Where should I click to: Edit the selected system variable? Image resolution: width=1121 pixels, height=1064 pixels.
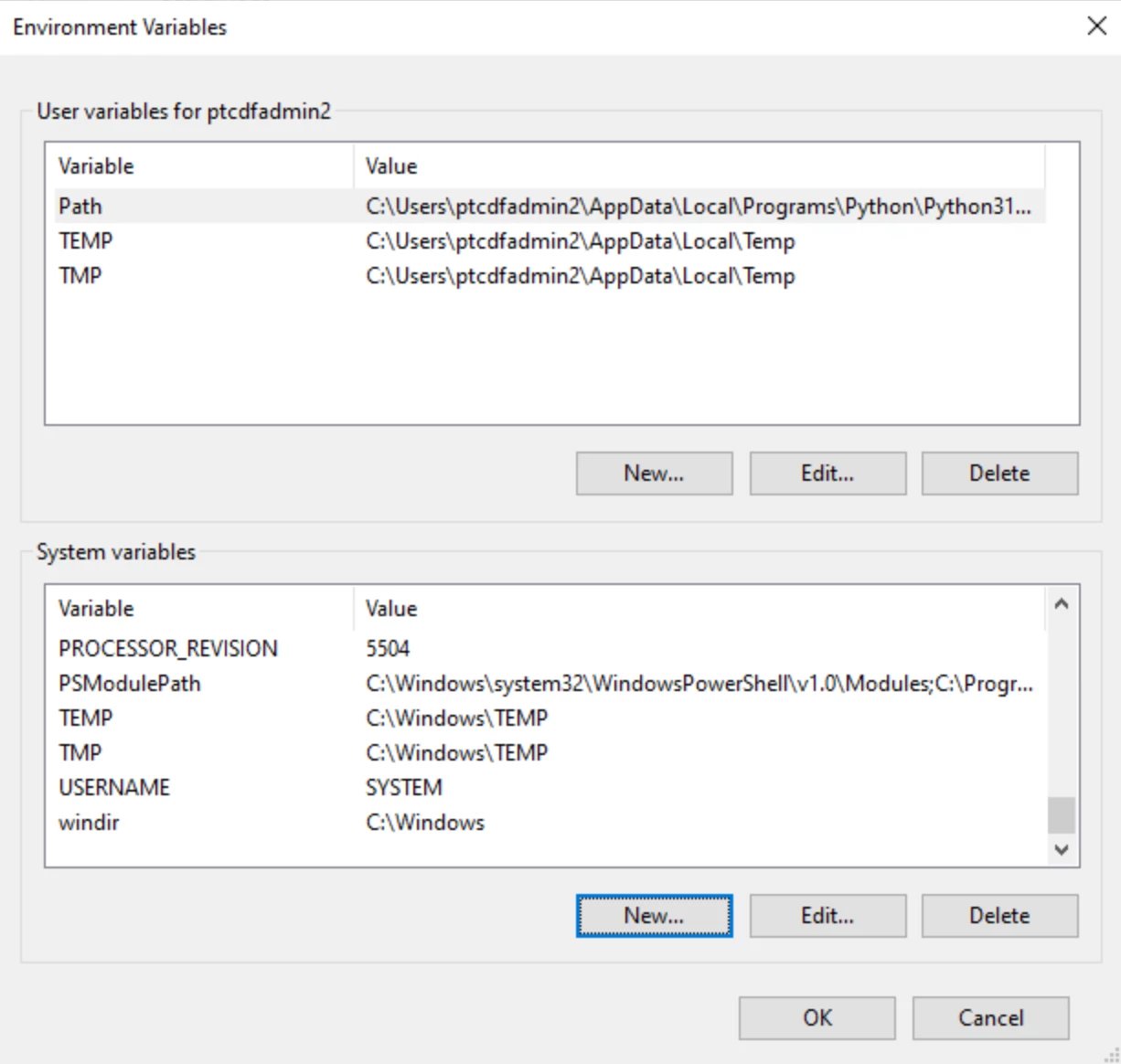[827, 916]
